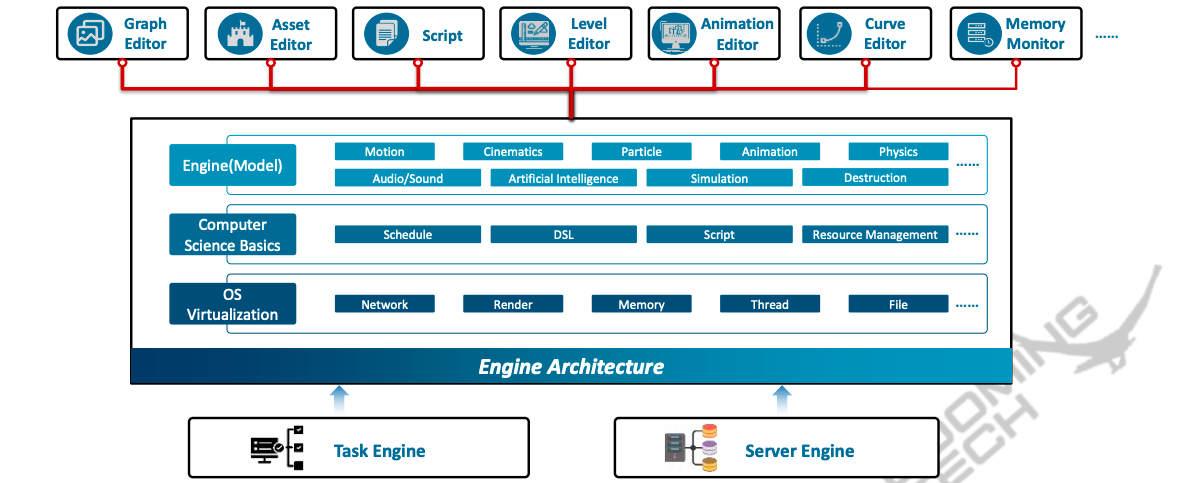Select the Asset Editor label

291,34
